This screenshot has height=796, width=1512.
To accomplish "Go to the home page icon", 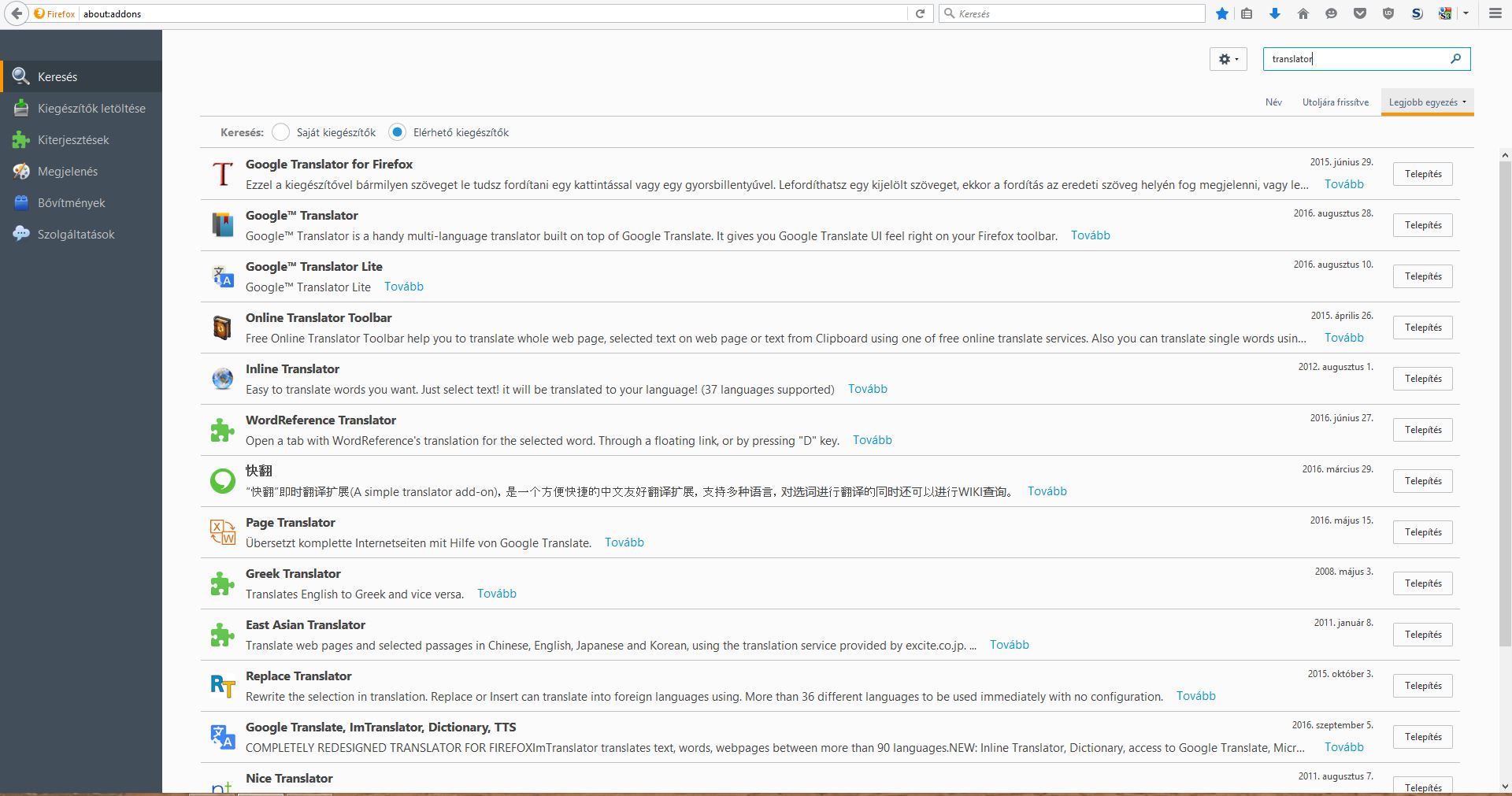I will 1303,13.
